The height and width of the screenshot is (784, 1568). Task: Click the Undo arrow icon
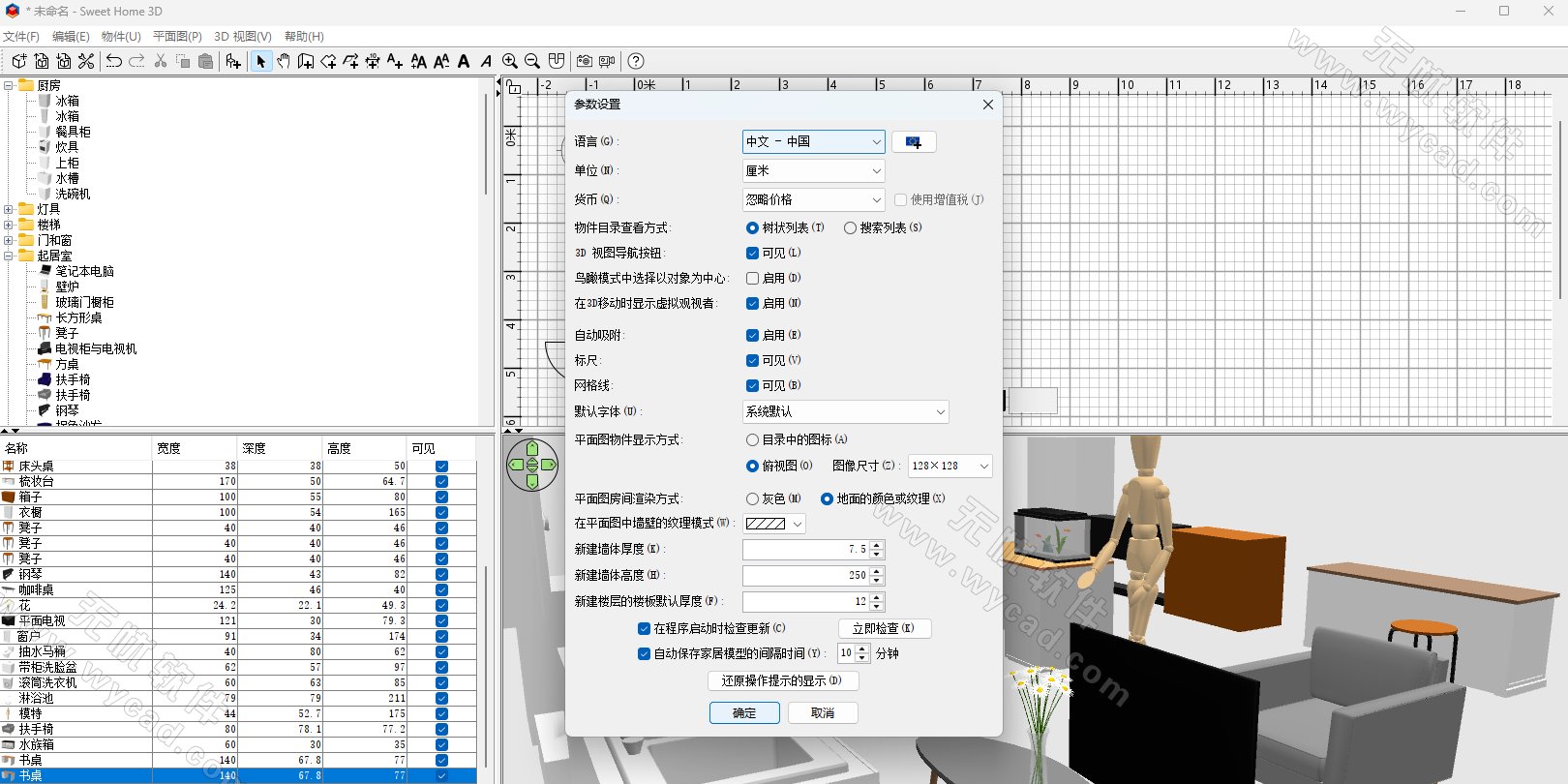pyautogui.click(x=114, y=61)
